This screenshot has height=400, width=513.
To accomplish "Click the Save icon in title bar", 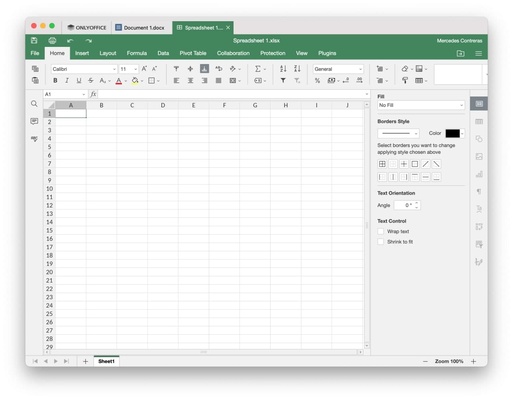I will pos(34,41).
